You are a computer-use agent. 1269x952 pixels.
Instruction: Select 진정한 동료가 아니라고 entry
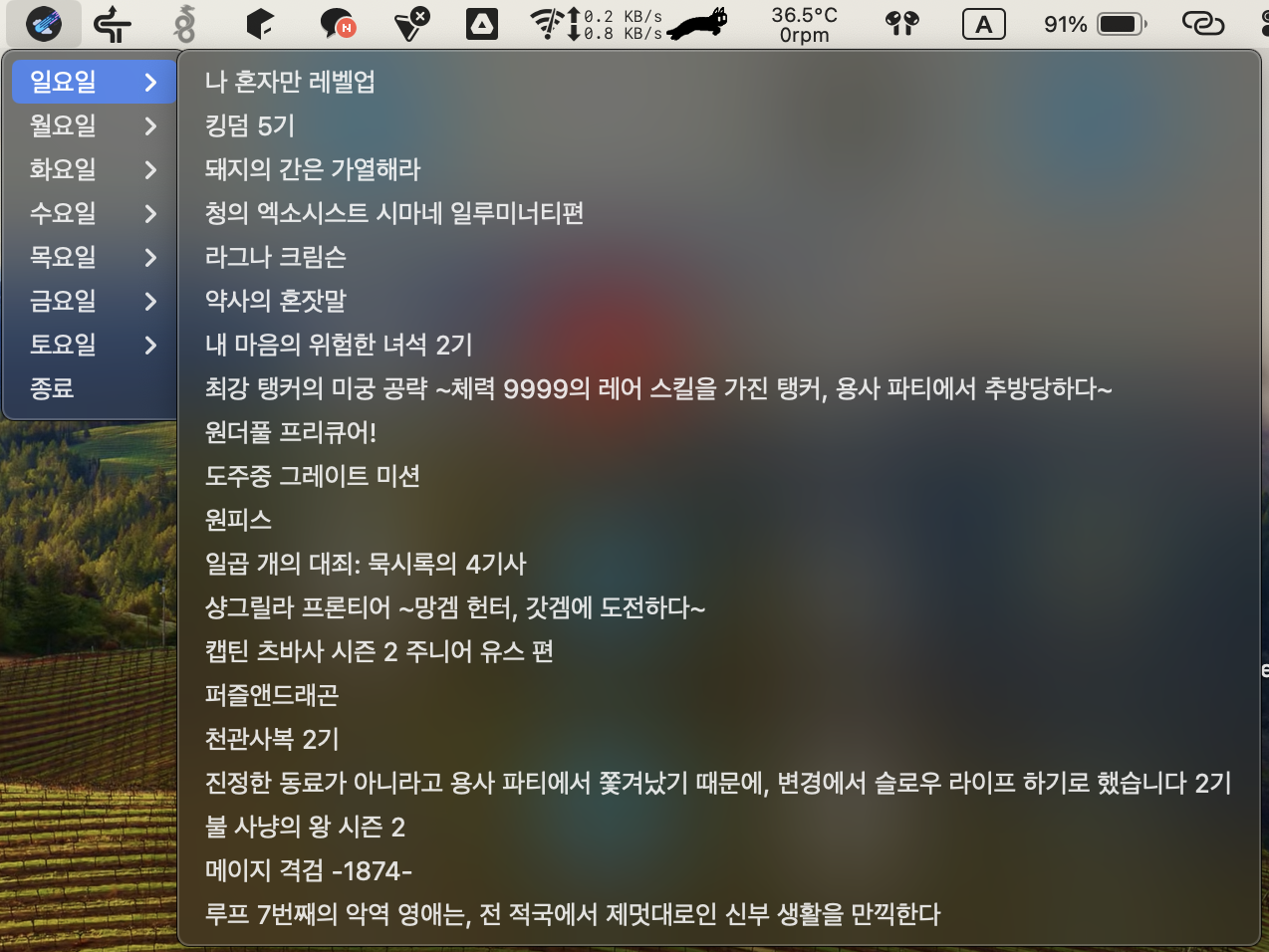click(x=718, y=783)
